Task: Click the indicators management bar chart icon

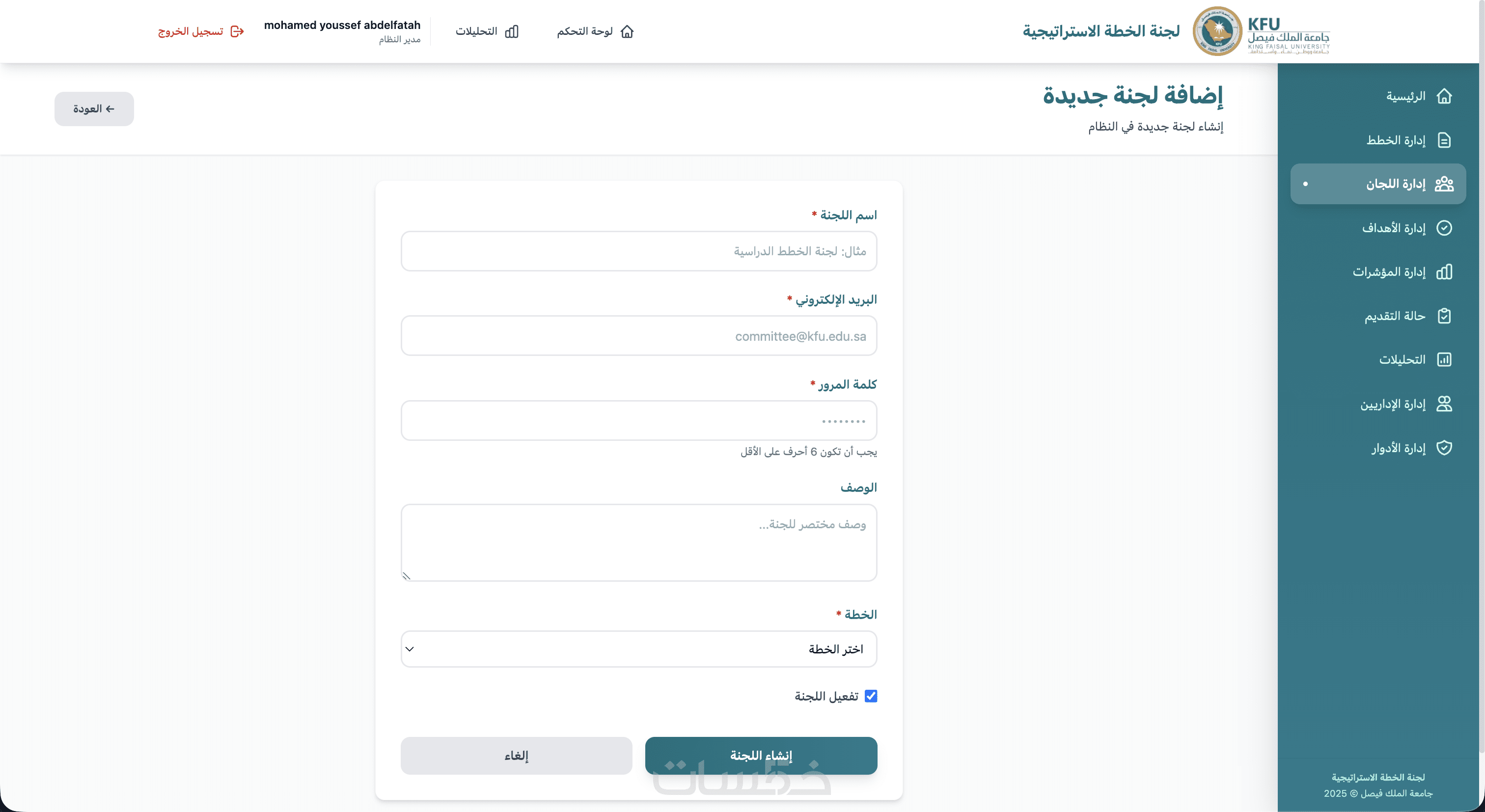Action: (1443, 272)
